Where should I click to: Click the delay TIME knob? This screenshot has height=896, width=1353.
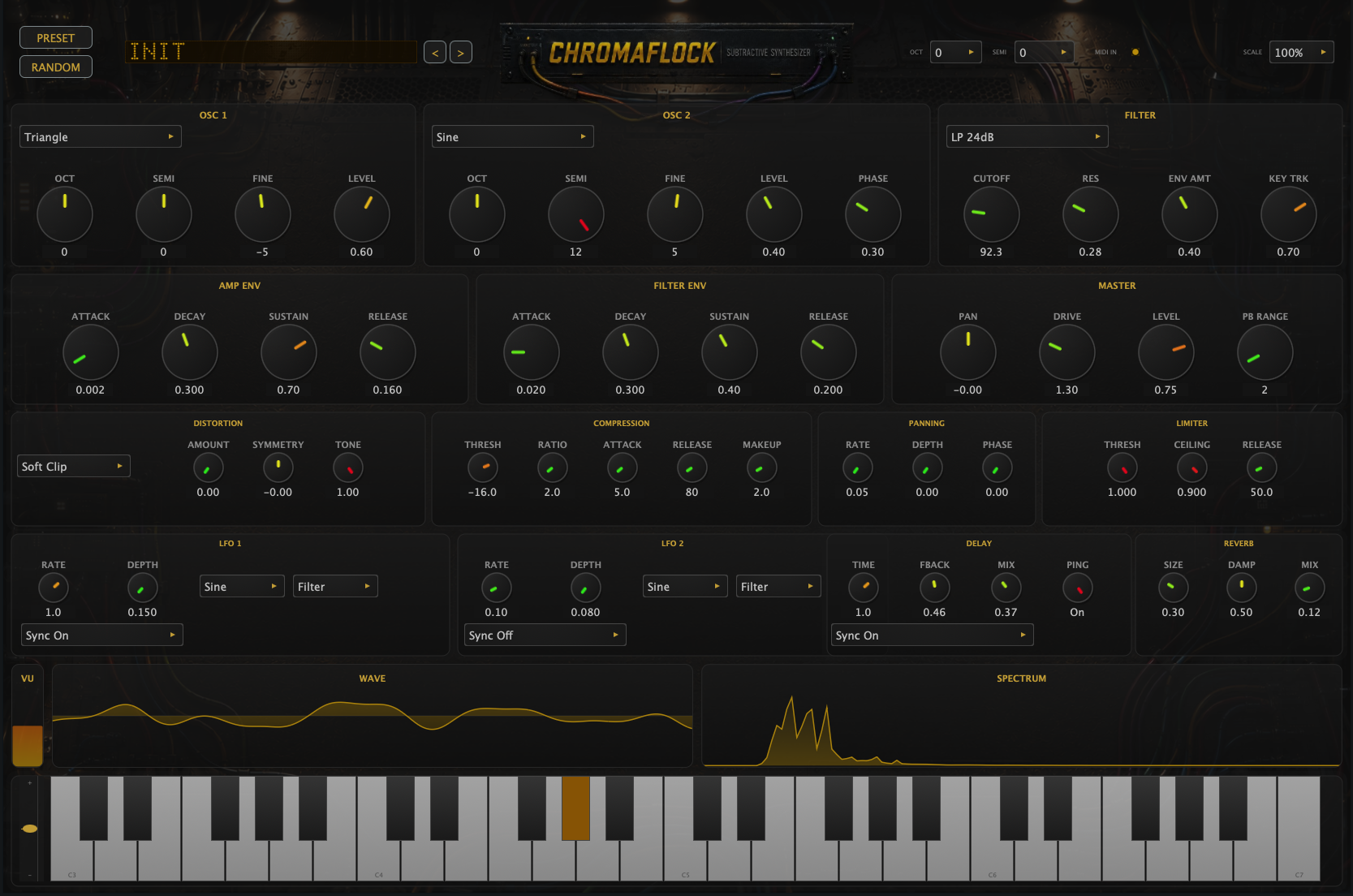(x=864, y=588)
